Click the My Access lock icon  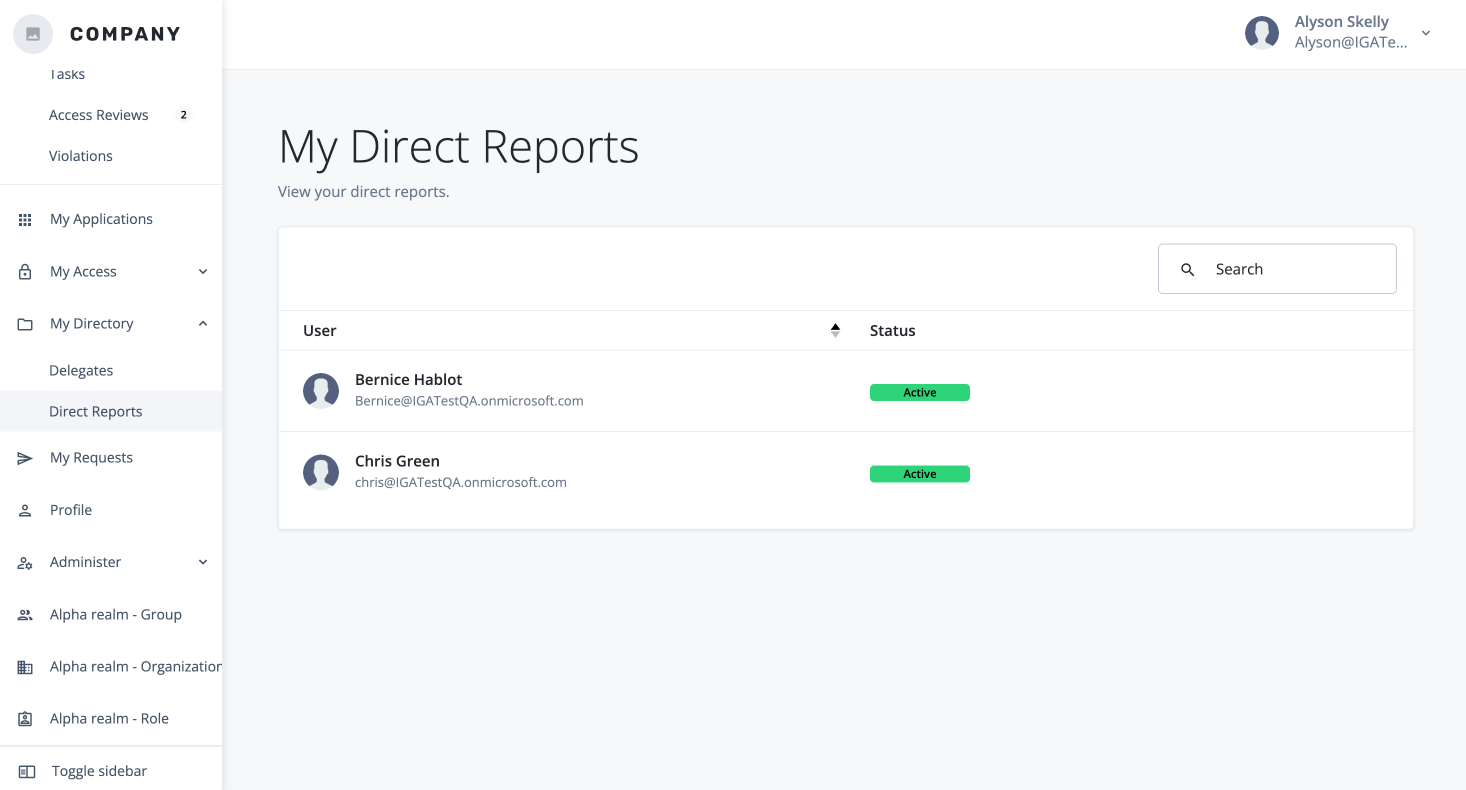(24, 271)
